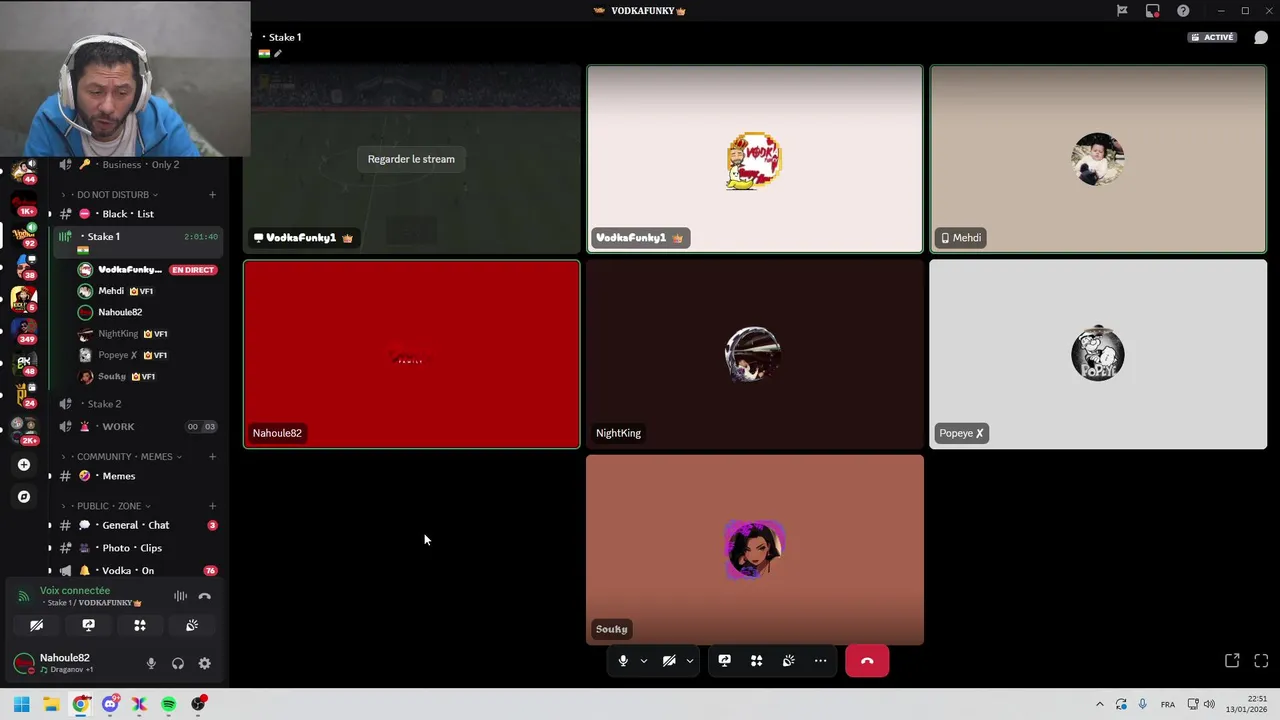The height and width of the screenshot is (720, 1280).
Task: Collapse the PUBLIC ZONE category
Action: click(x=109, y=506)
